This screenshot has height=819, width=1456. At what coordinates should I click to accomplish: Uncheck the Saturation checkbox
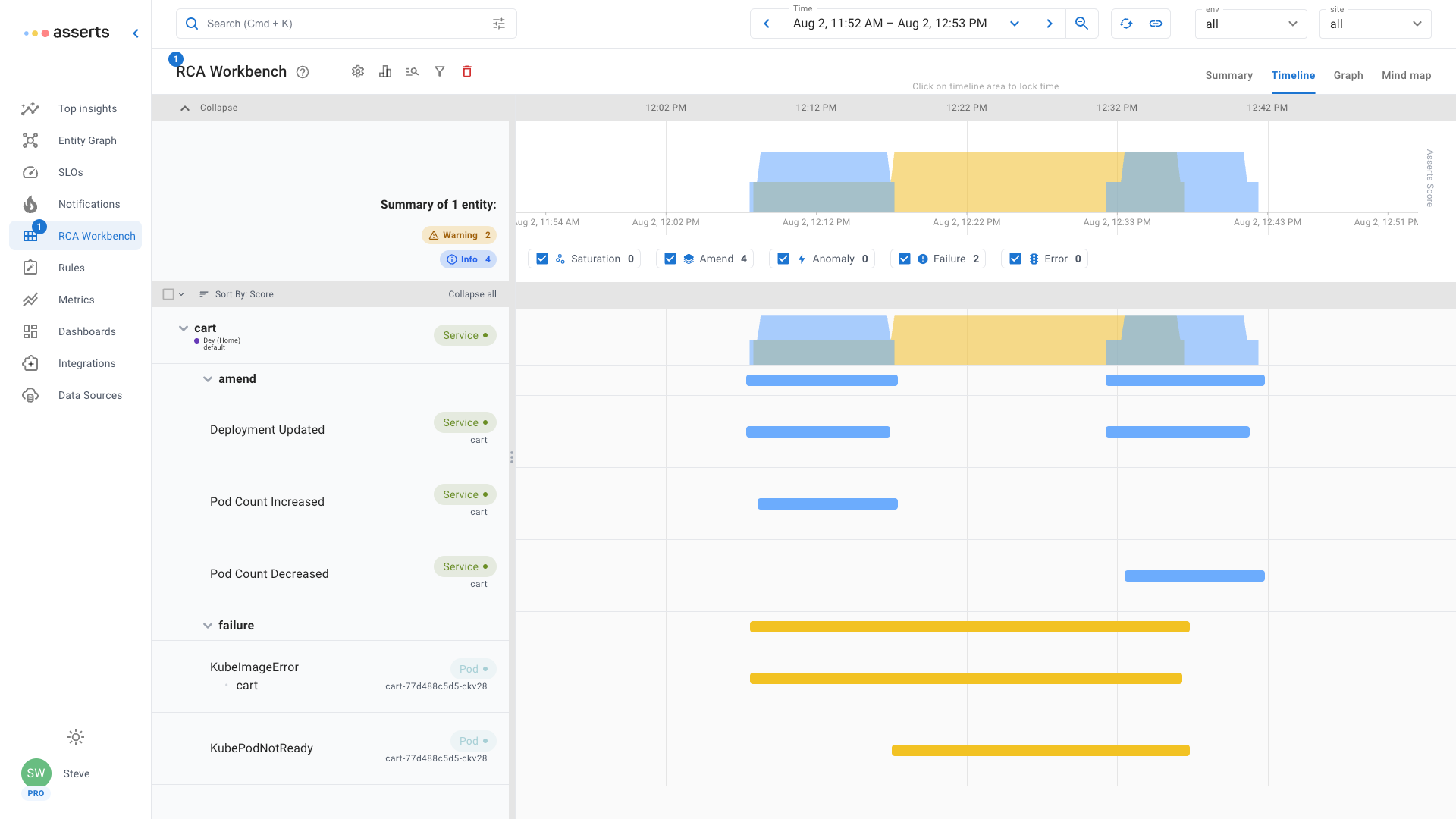542,259
